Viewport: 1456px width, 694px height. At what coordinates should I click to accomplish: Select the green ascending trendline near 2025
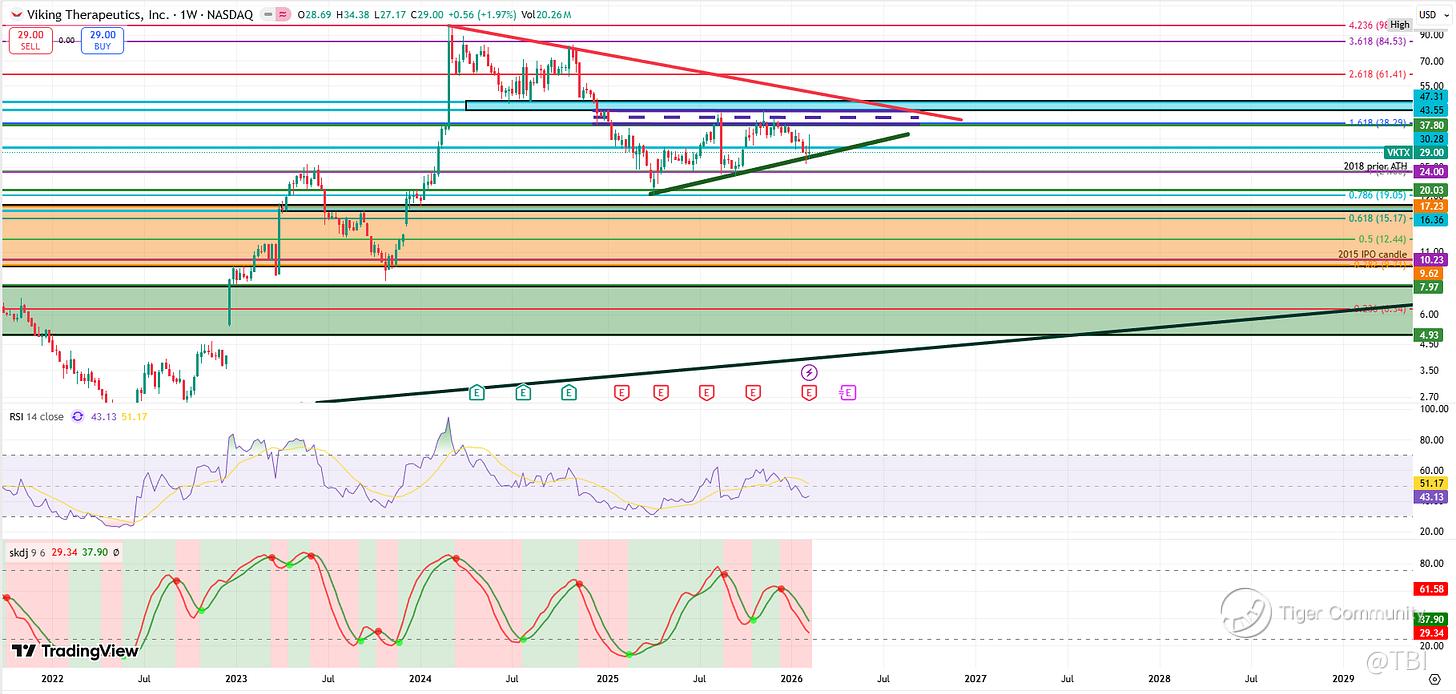[x=779, y=163]
